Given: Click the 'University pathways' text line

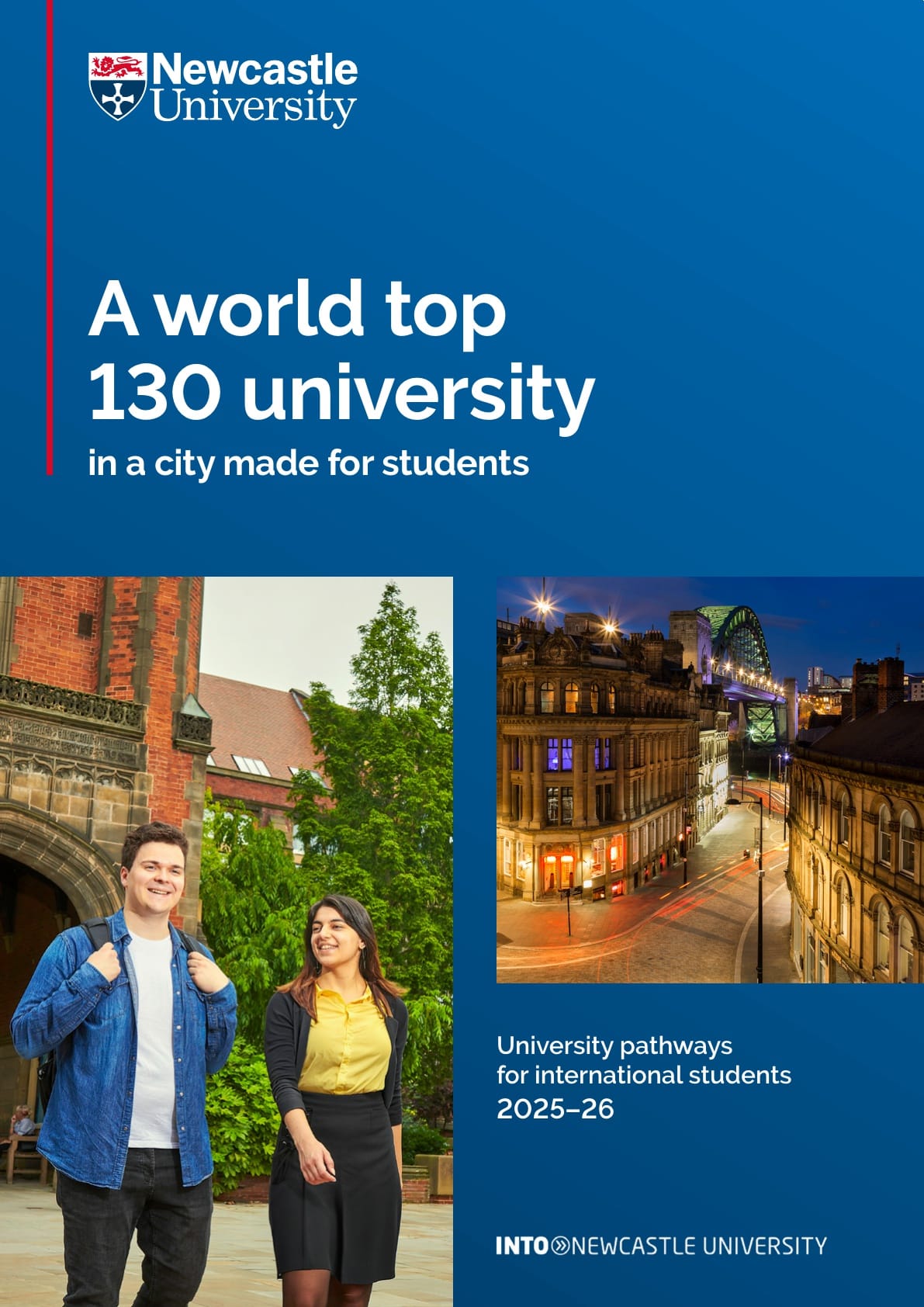Looking at the screenshot, I should point(614,1046).
